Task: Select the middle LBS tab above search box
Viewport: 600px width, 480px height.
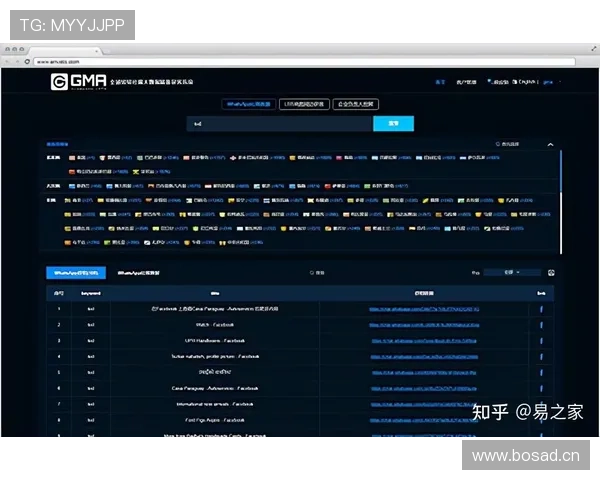Action: click(x=304, y=103)
